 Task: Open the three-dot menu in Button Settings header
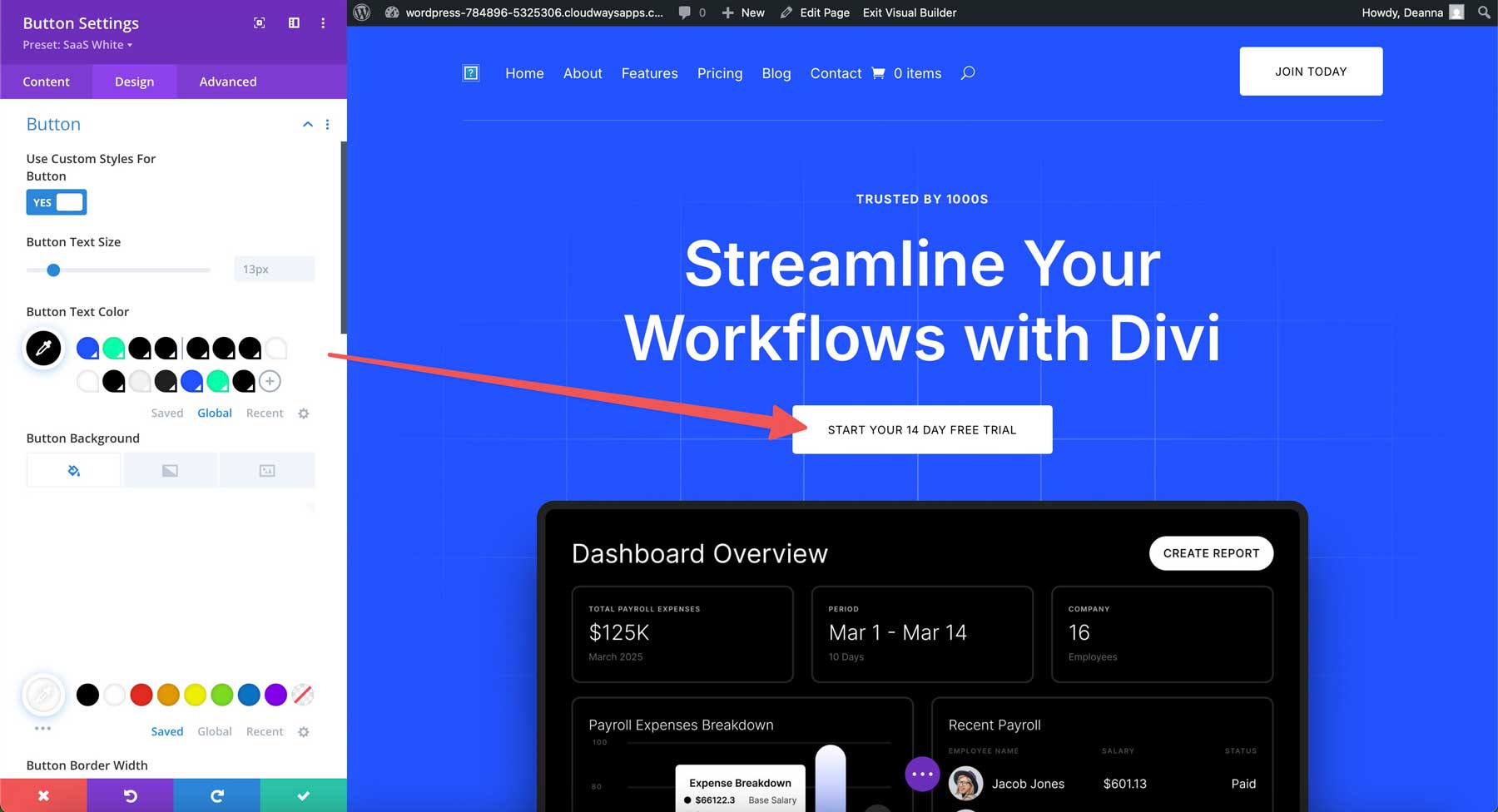click(x=323, y=23)
